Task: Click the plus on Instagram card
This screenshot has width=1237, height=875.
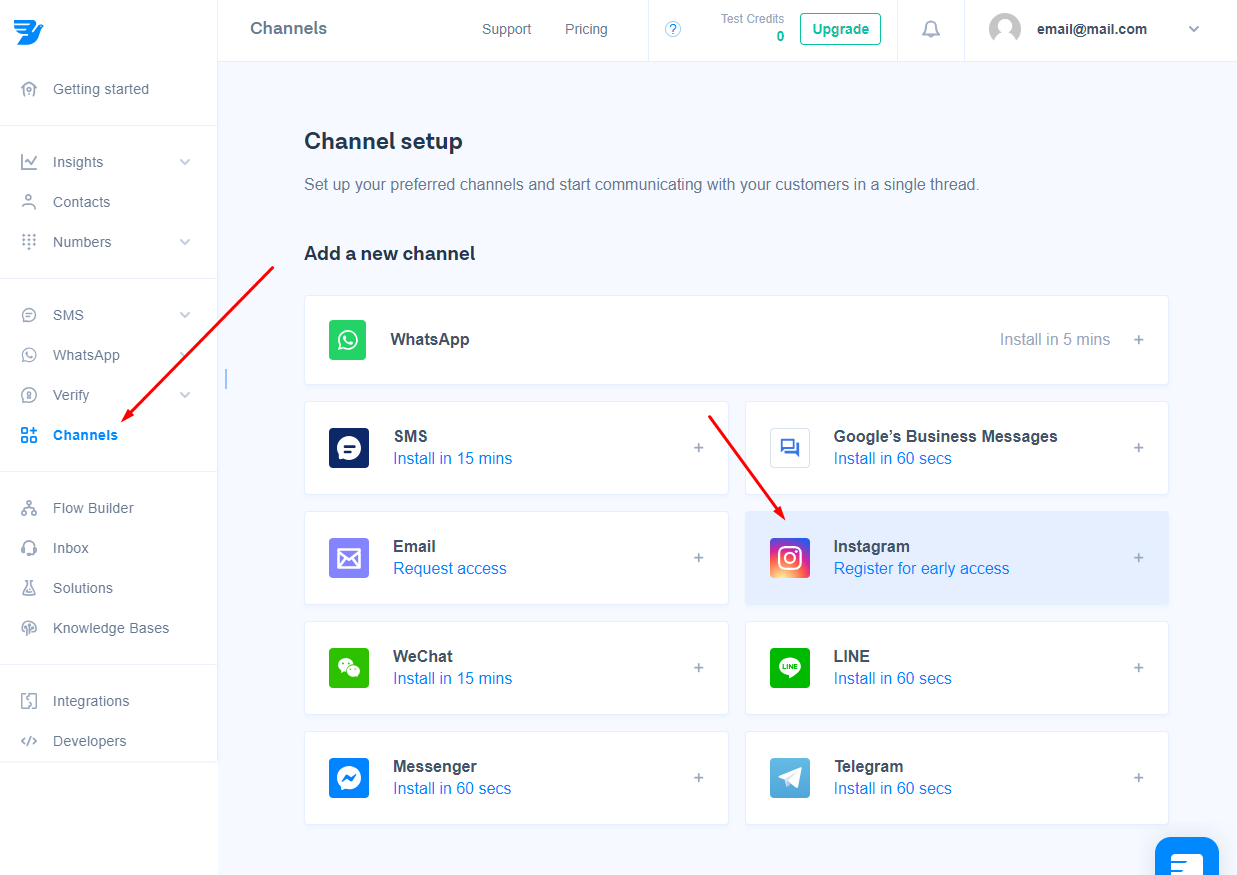Action: (1139, 558)
